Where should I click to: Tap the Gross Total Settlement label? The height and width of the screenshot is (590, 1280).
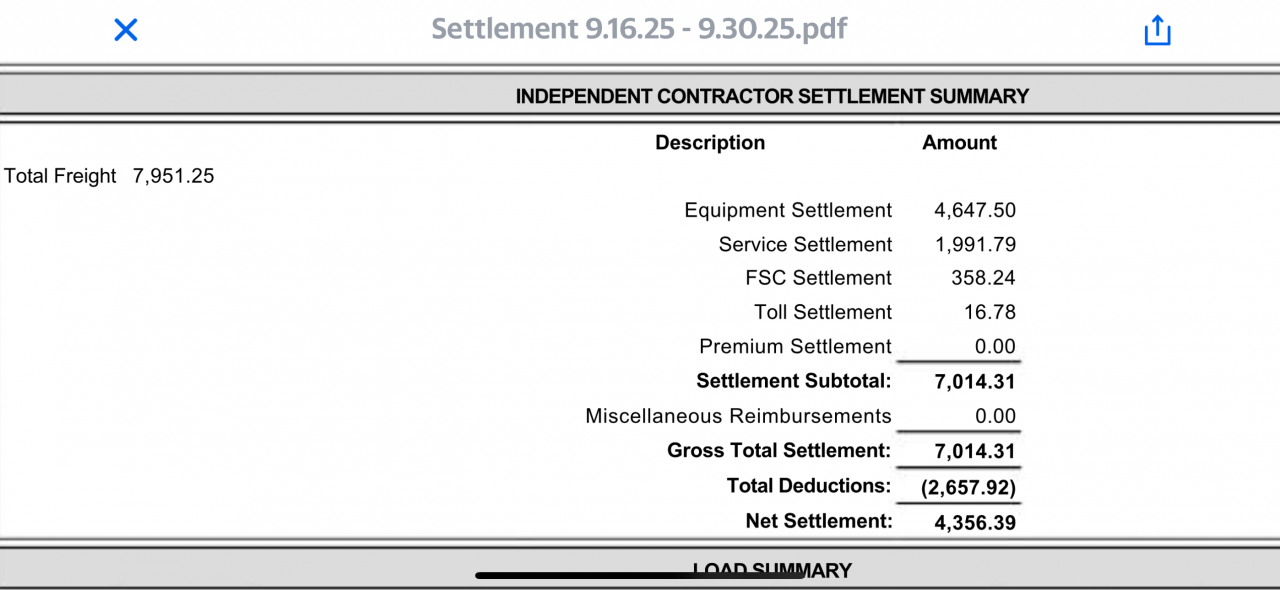[x=779, y=451]
